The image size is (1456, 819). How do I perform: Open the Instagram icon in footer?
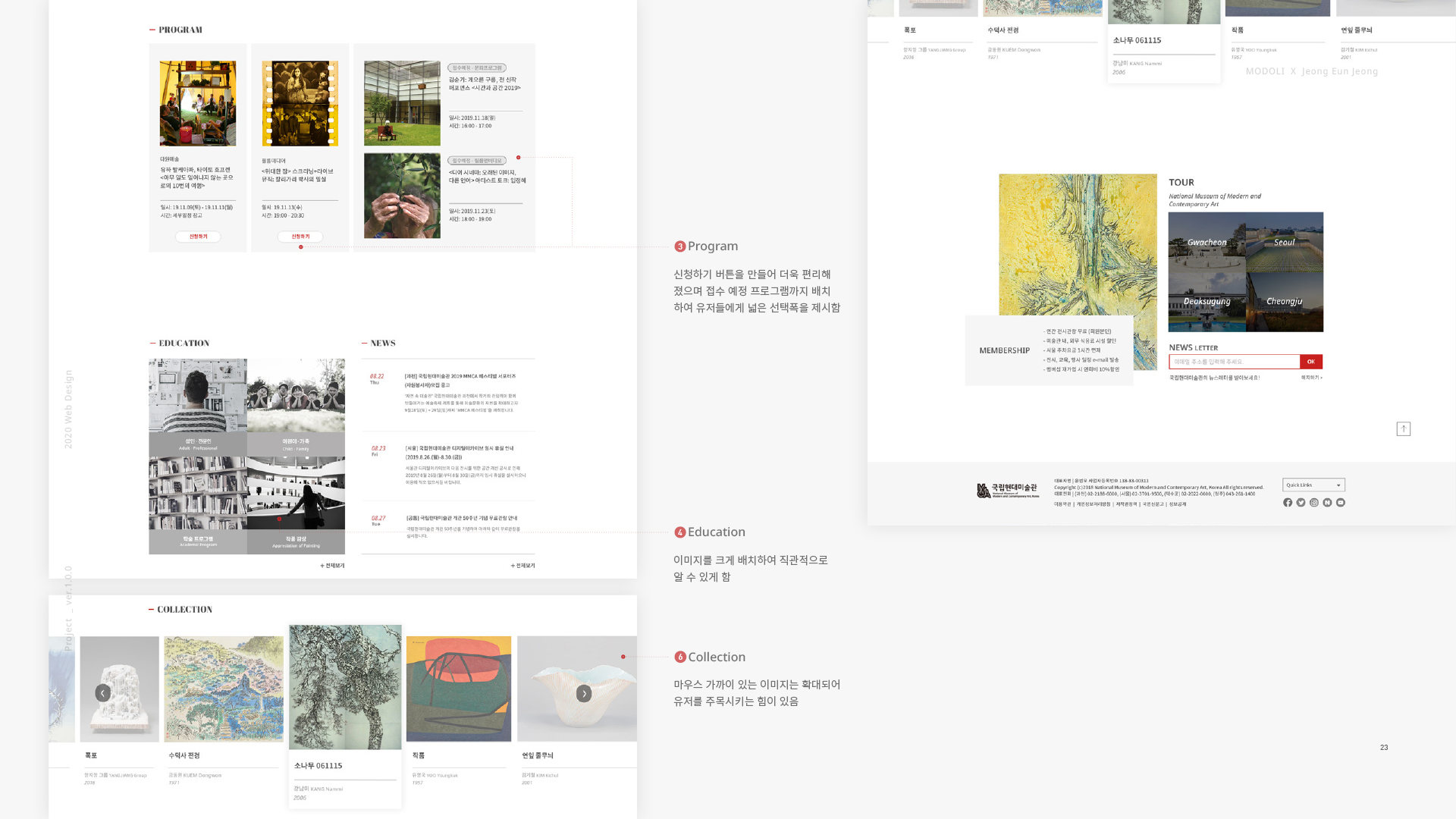[x=1314, y=503]
